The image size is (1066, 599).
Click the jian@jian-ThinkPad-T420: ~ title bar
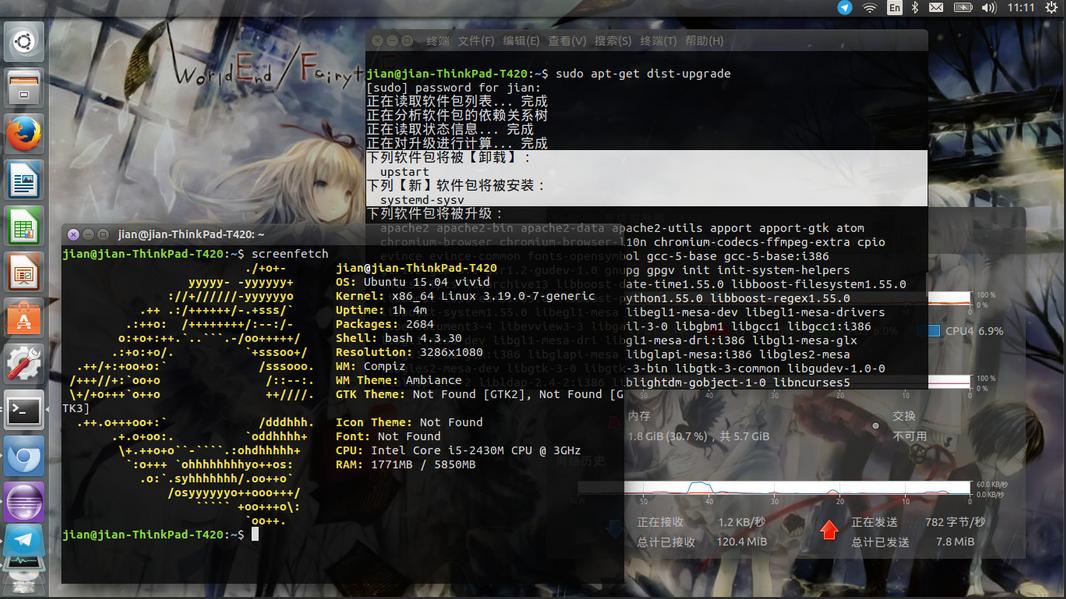point(343,235)
